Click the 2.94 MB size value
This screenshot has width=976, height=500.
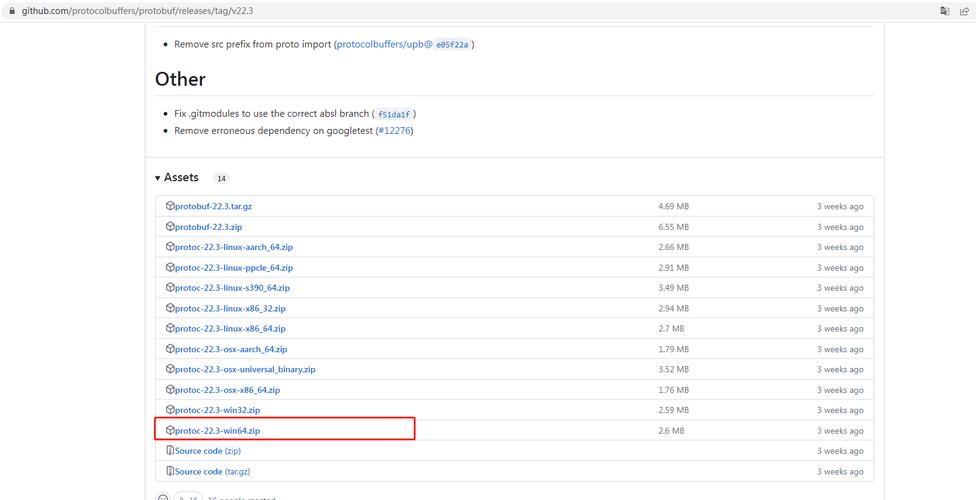673,309
